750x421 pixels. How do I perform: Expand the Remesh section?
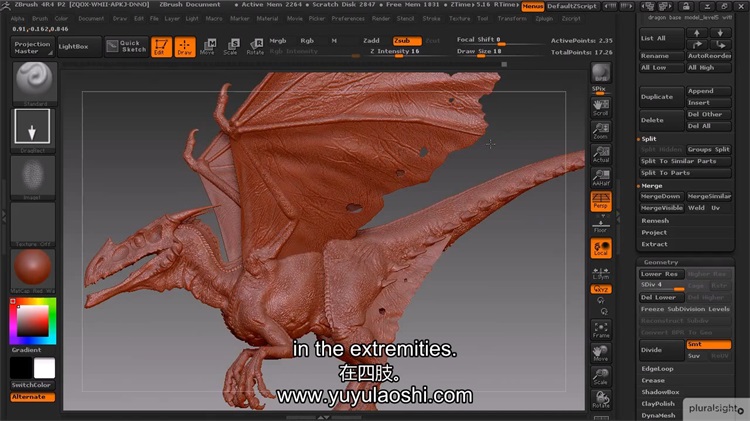[x=655, y=221]
